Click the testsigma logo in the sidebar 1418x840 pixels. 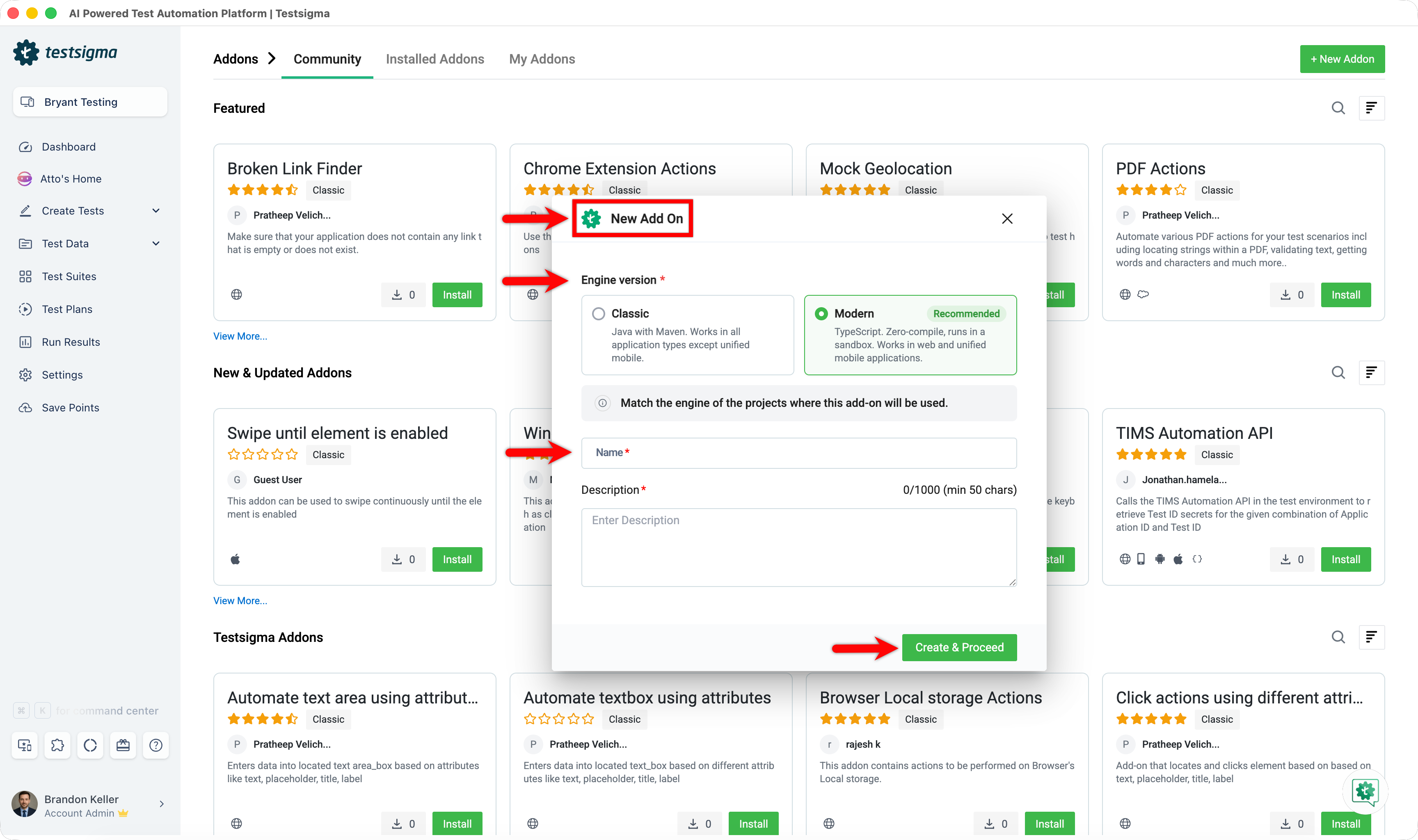[65, 52]
